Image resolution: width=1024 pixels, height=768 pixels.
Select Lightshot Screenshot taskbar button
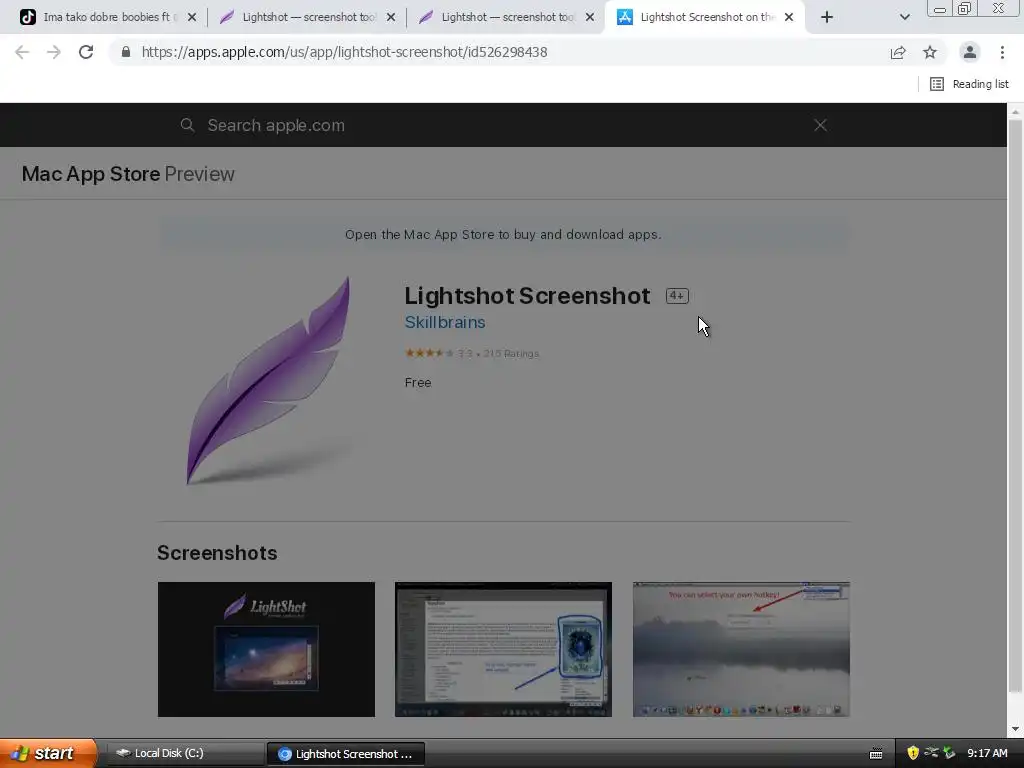tap(346, 754)
